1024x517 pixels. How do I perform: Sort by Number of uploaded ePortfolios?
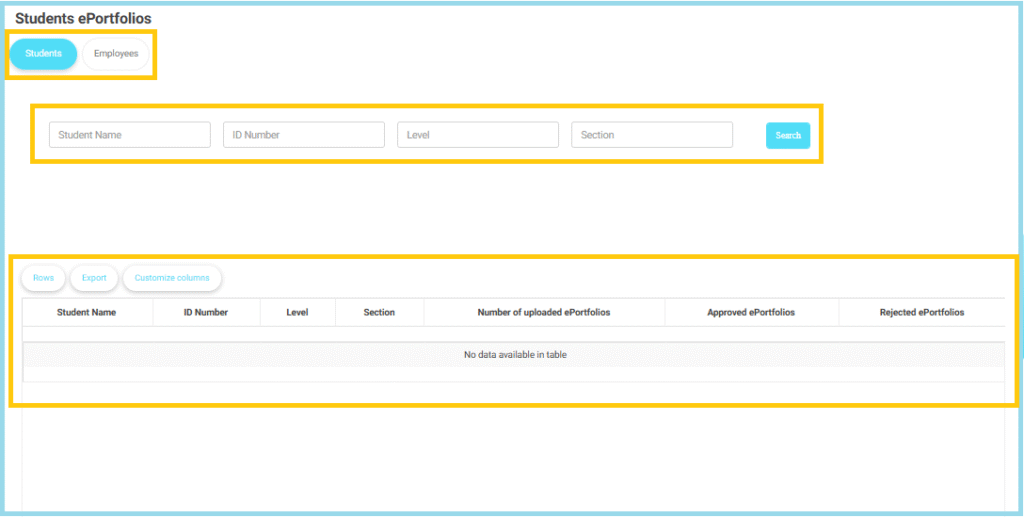click(544, 313)
